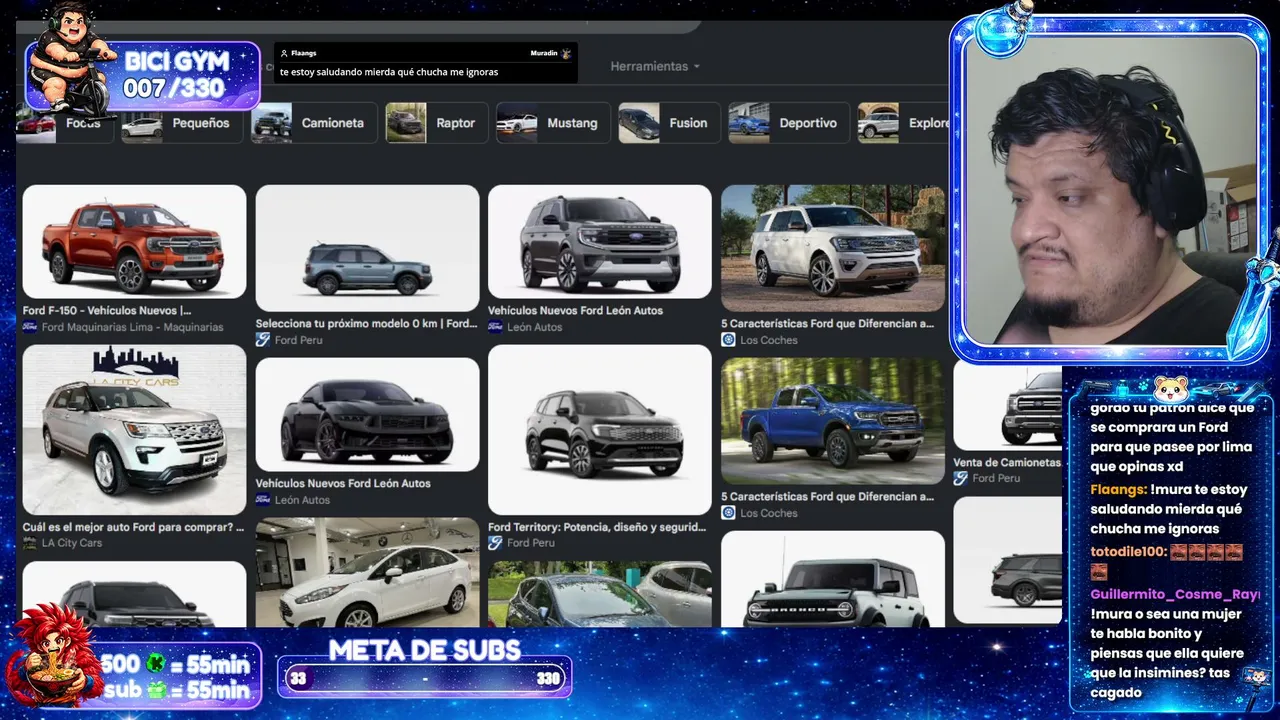Open the blue-gray SUV image from Ford Peru
Viewport: 1280px width, 720px height.
(367, 248)
